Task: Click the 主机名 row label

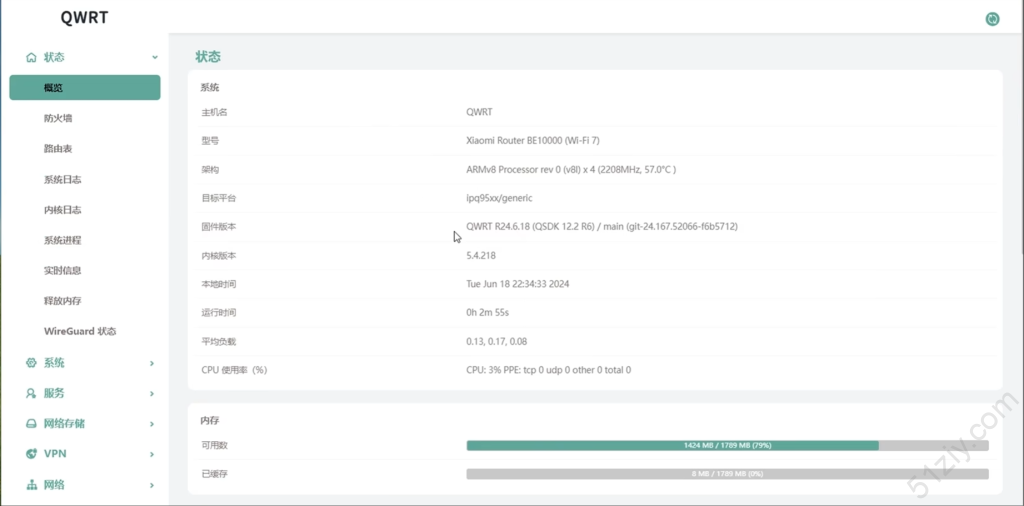Action: click(x=214, y=112)
